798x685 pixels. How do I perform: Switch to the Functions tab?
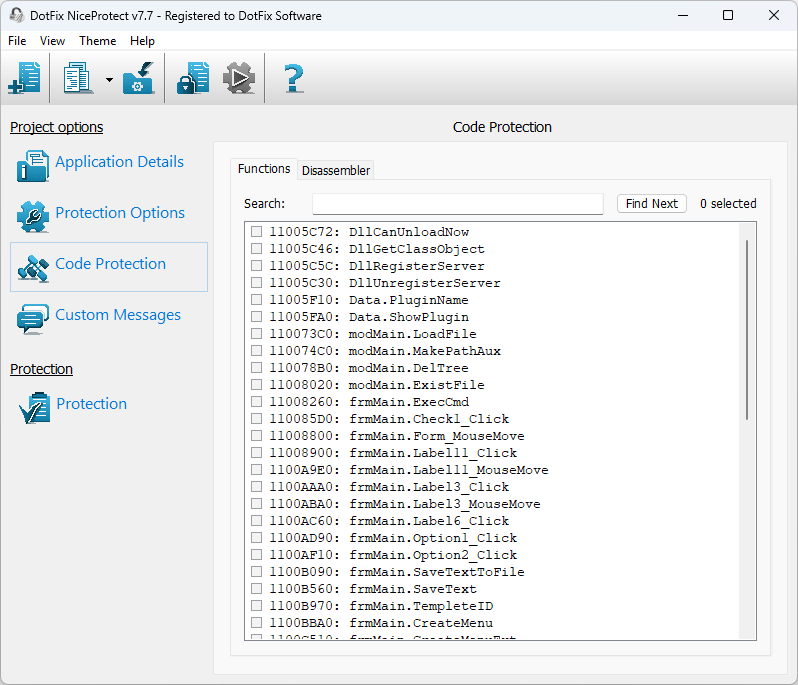coord(264,169)
